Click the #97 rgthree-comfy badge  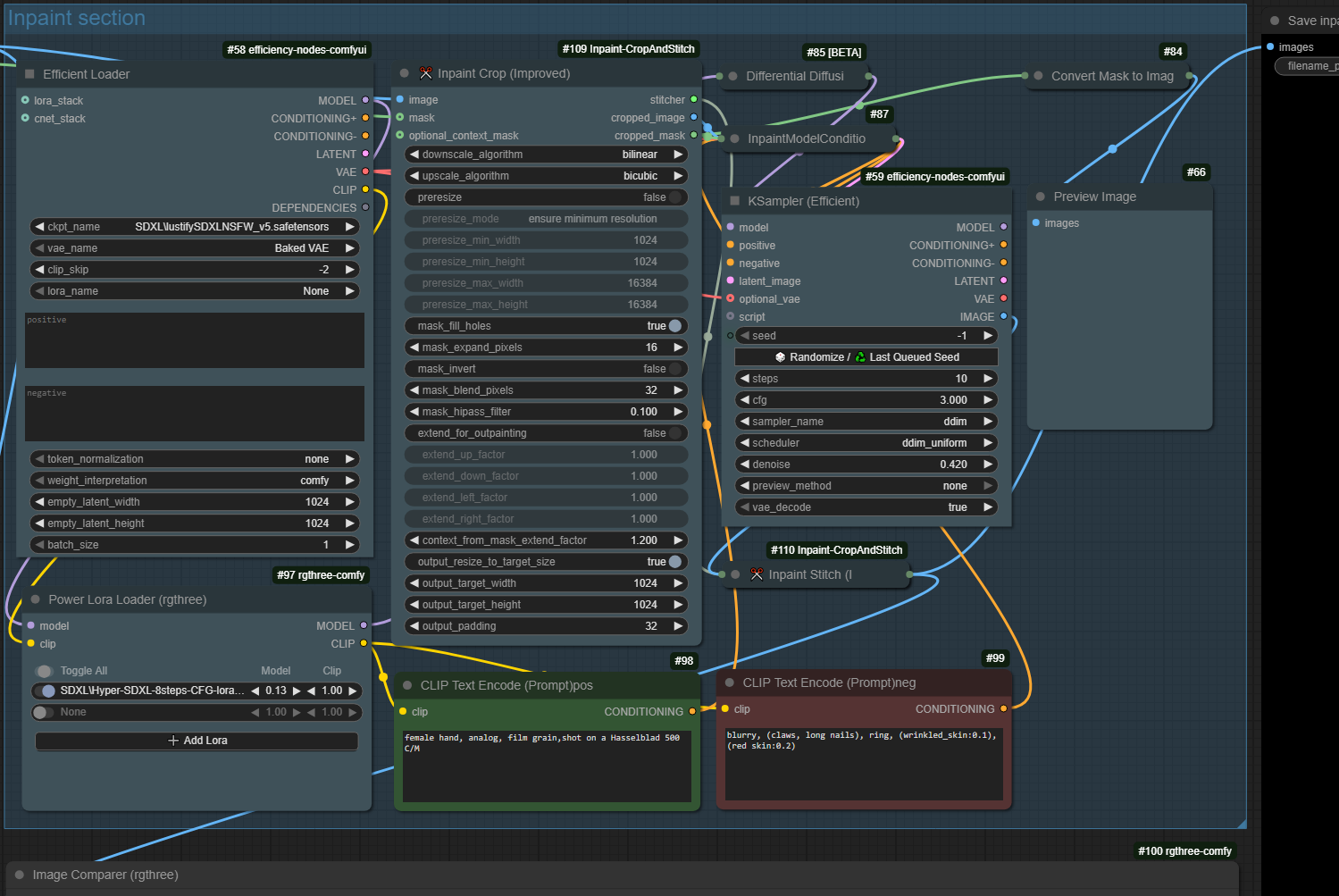pyautogui.click(x=321, y=575)
